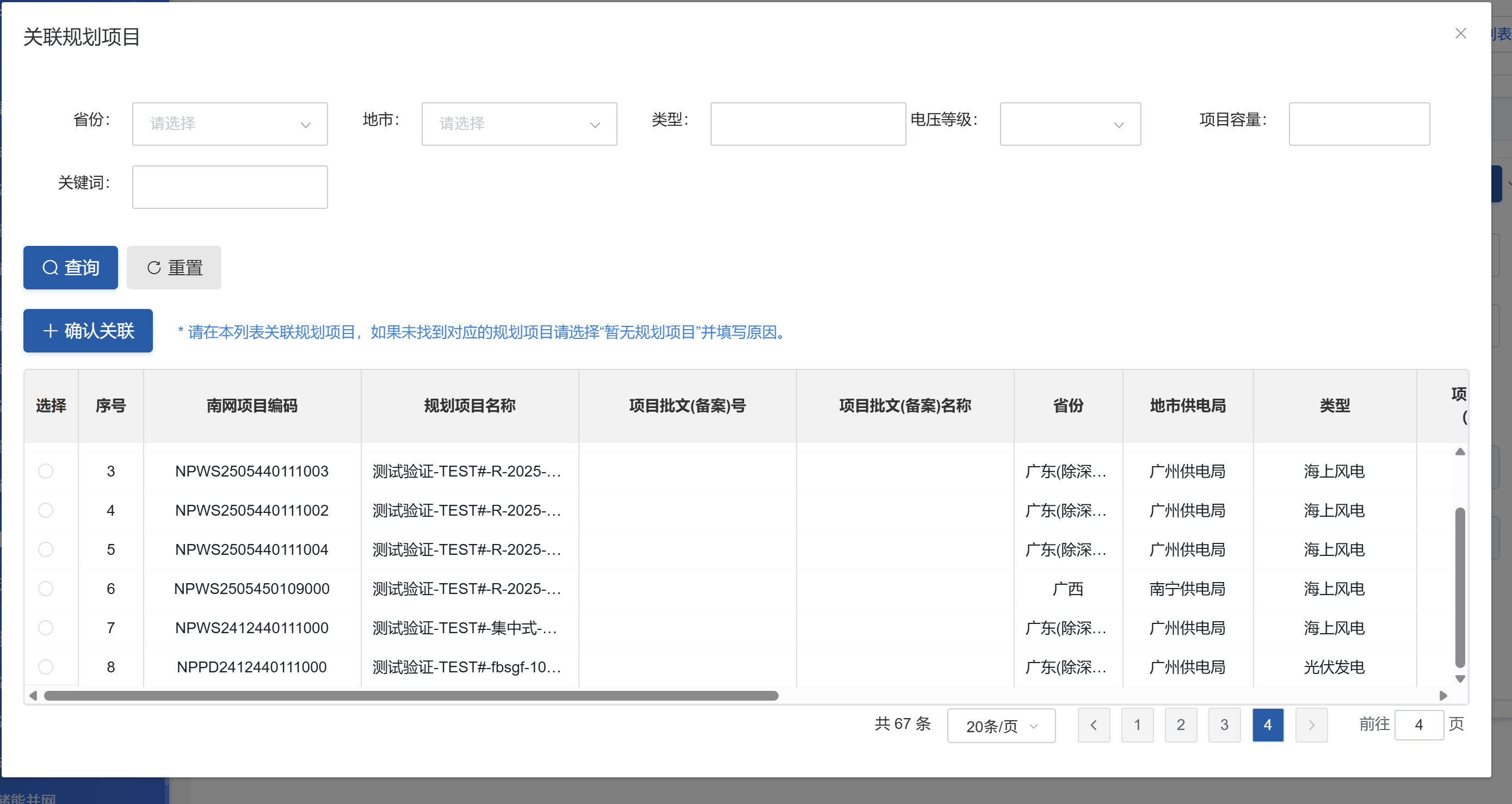1512x804 pixels.
Task: Select radio button for row 6
Action: [46, 589]
